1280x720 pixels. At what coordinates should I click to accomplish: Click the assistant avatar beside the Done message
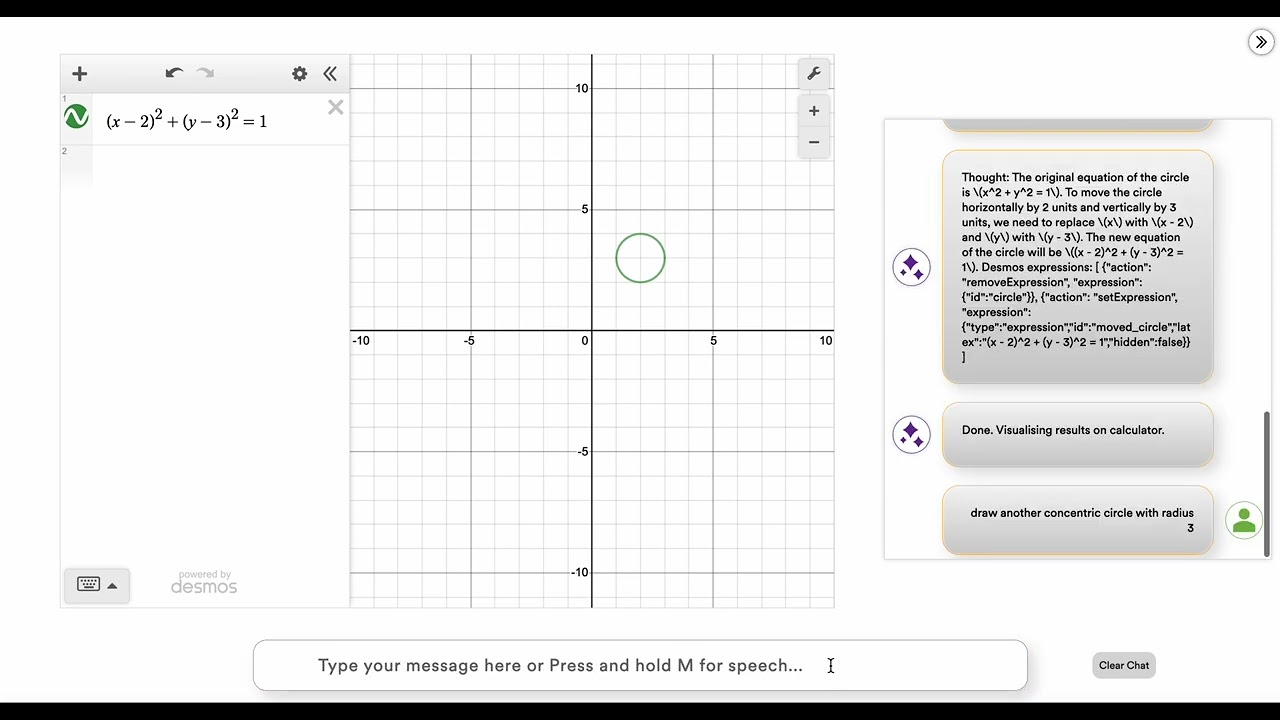click(x=911, y=434)
